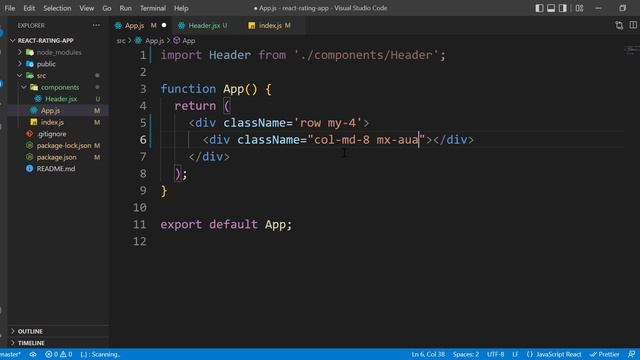The height and width of the screenshot is (360, 640).
Task: Open the Run menu
Action: point(126,8)
